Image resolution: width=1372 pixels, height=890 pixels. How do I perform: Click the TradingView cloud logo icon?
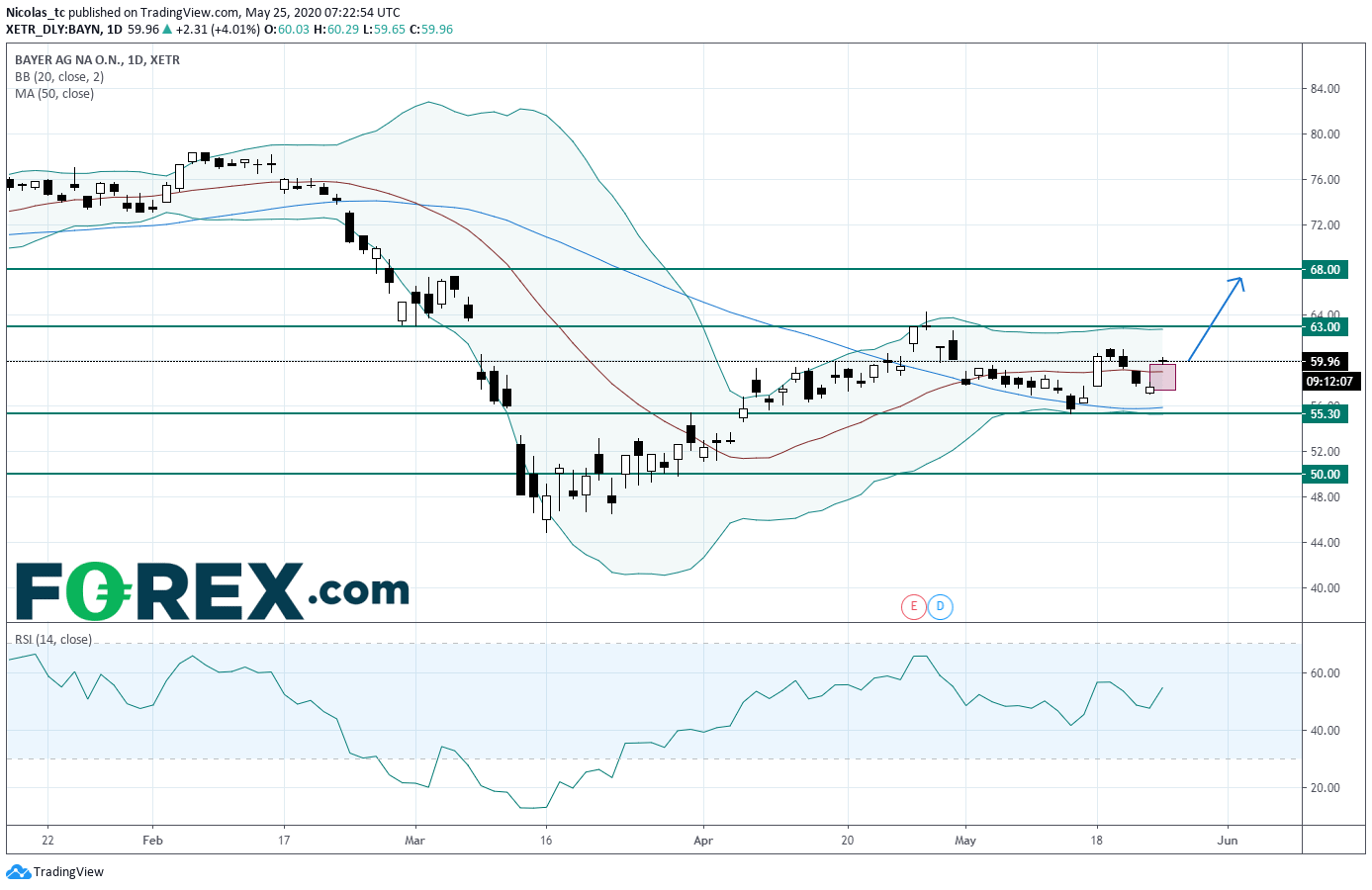point(18,872)
